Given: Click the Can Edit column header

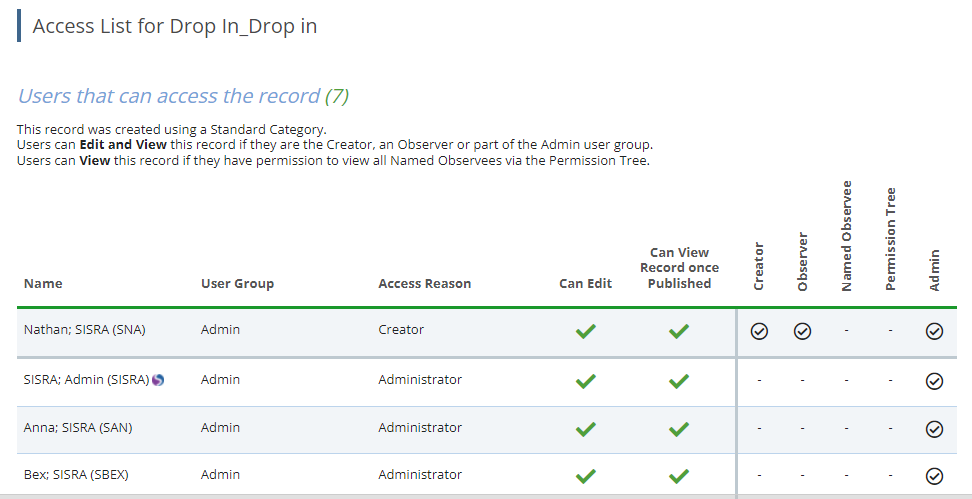Looking at the screenshot, I should 585,284.
